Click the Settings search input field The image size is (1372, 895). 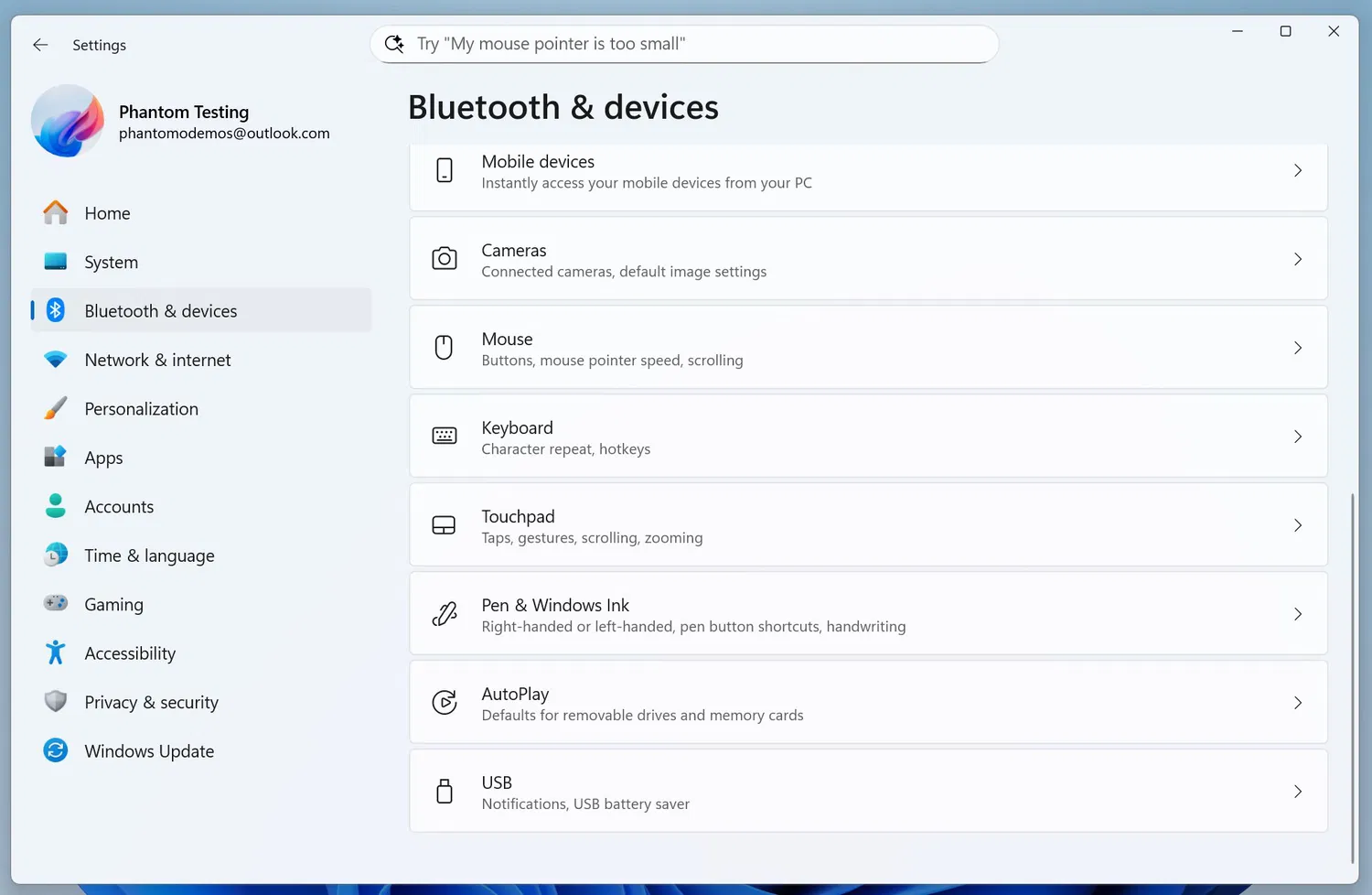[695, 44]
